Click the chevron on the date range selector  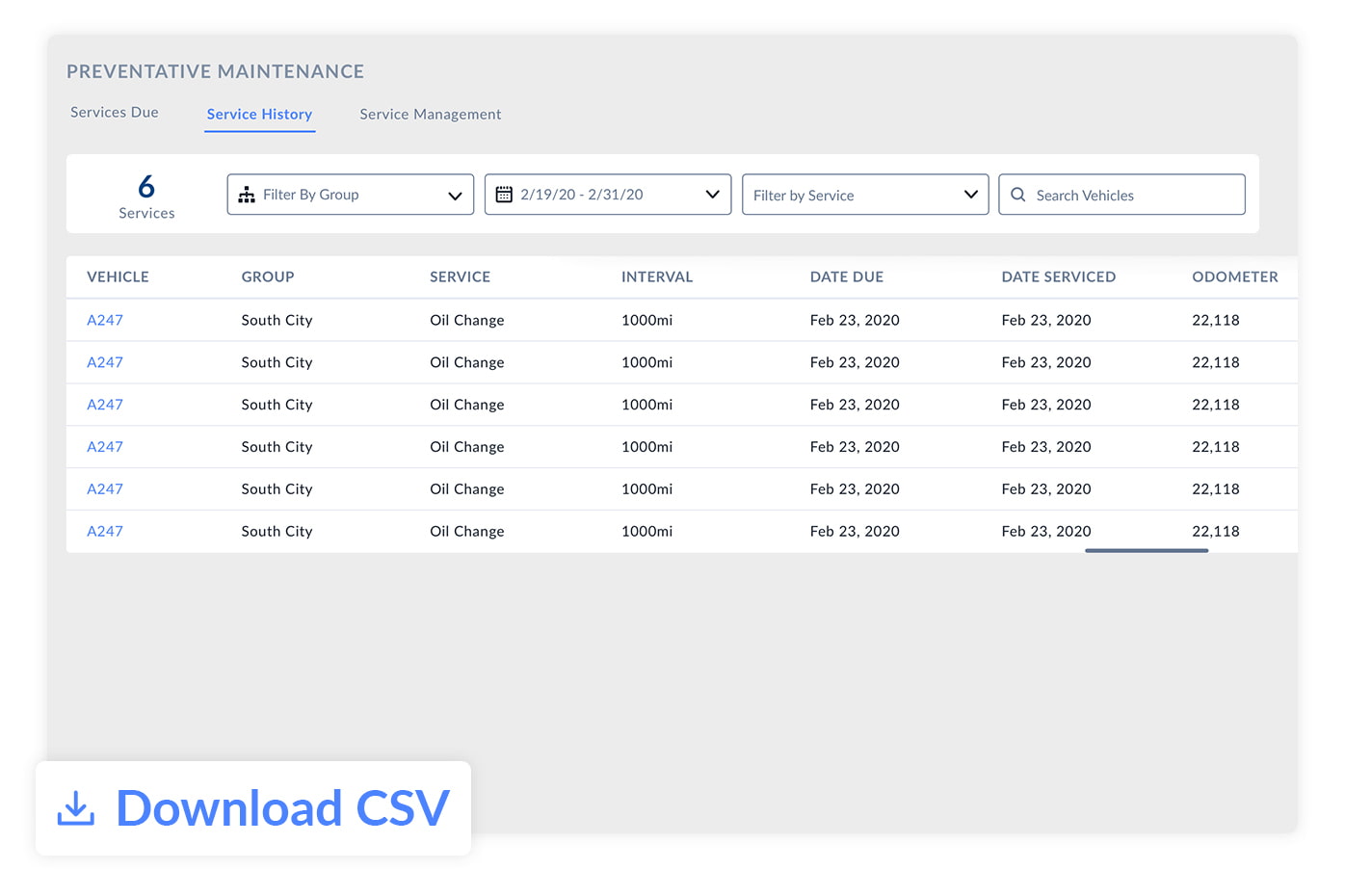point(713,194)
